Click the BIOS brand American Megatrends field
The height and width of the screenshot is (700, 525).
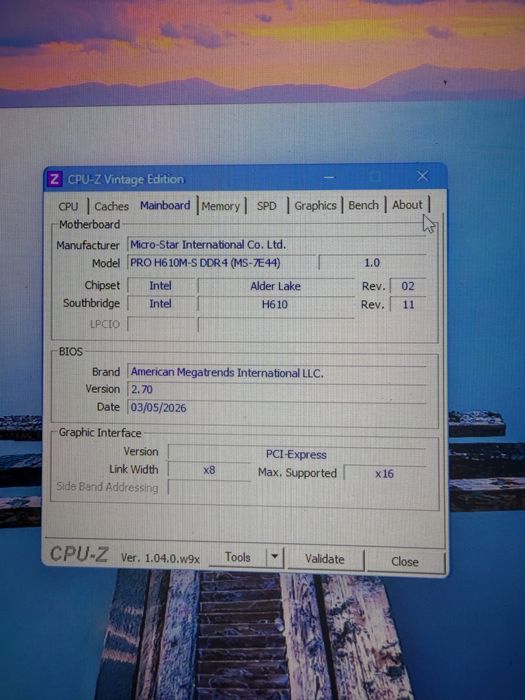276,373
